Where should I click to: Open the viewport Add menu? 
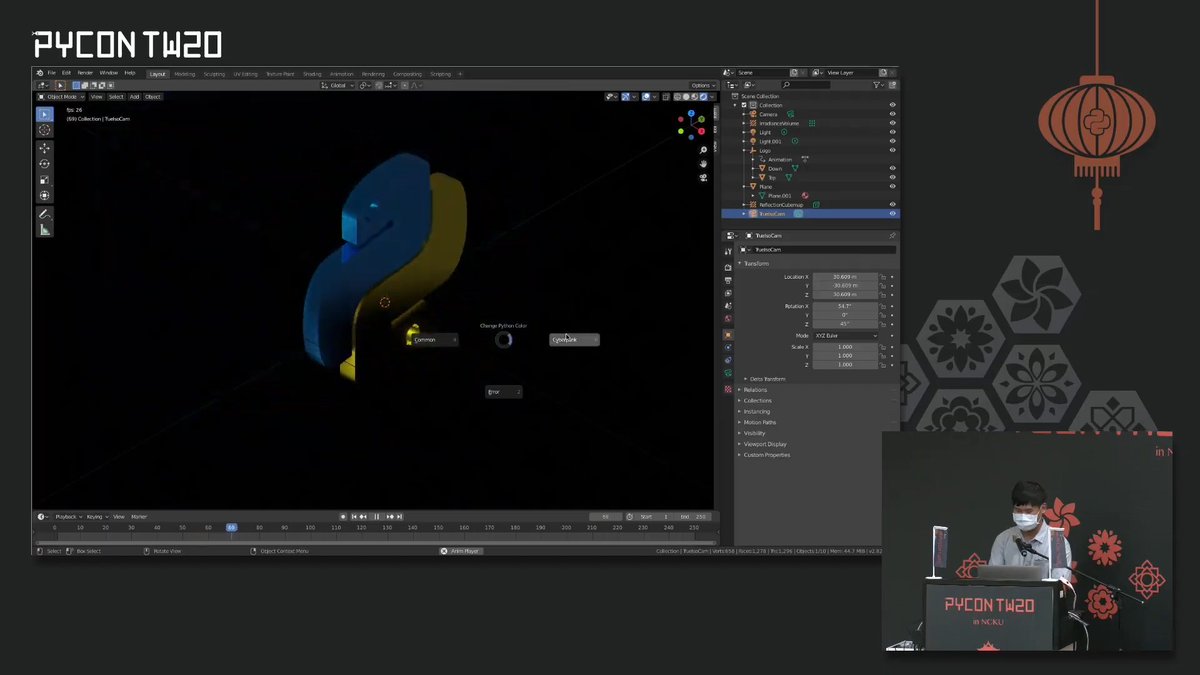tap(134, 97)
